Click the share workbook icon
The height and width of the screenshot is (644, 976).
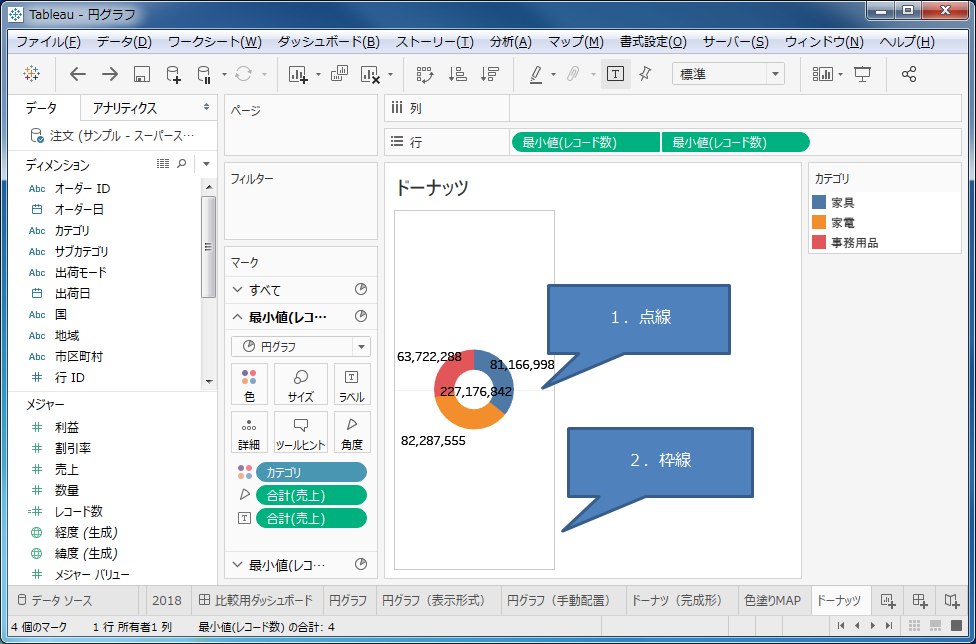tap(908, 74)
